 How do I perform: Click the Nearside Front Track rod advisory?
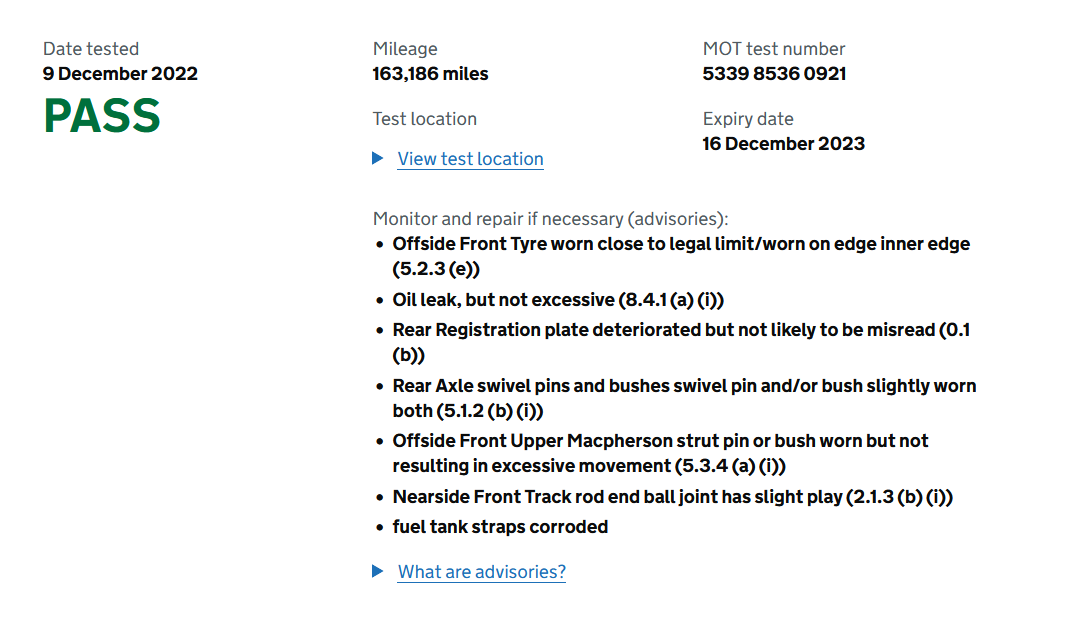pyautogui.click(x=673, y=496)
